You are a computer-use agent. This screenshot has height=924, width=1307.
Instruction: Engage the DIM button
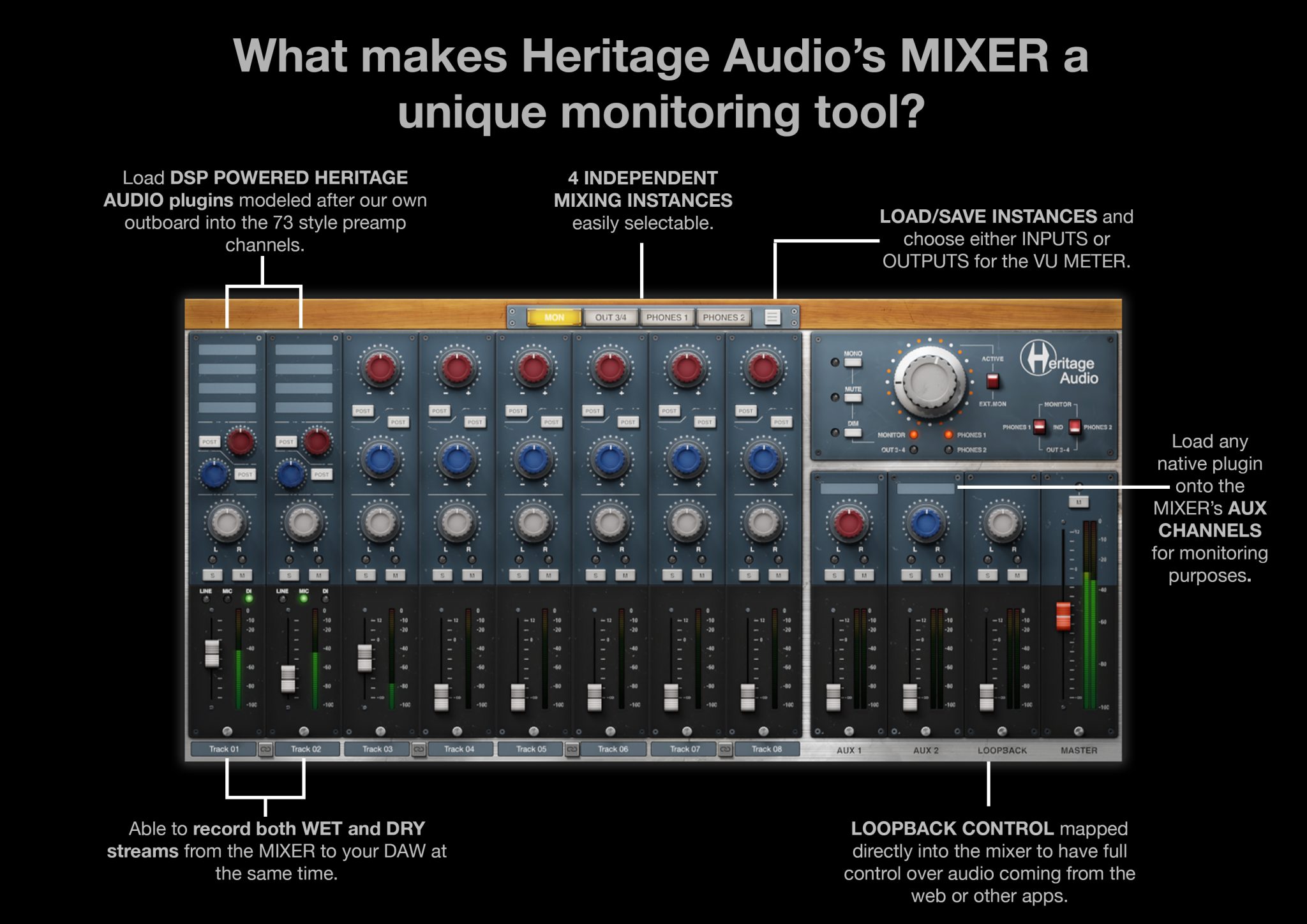click(853, 432)
